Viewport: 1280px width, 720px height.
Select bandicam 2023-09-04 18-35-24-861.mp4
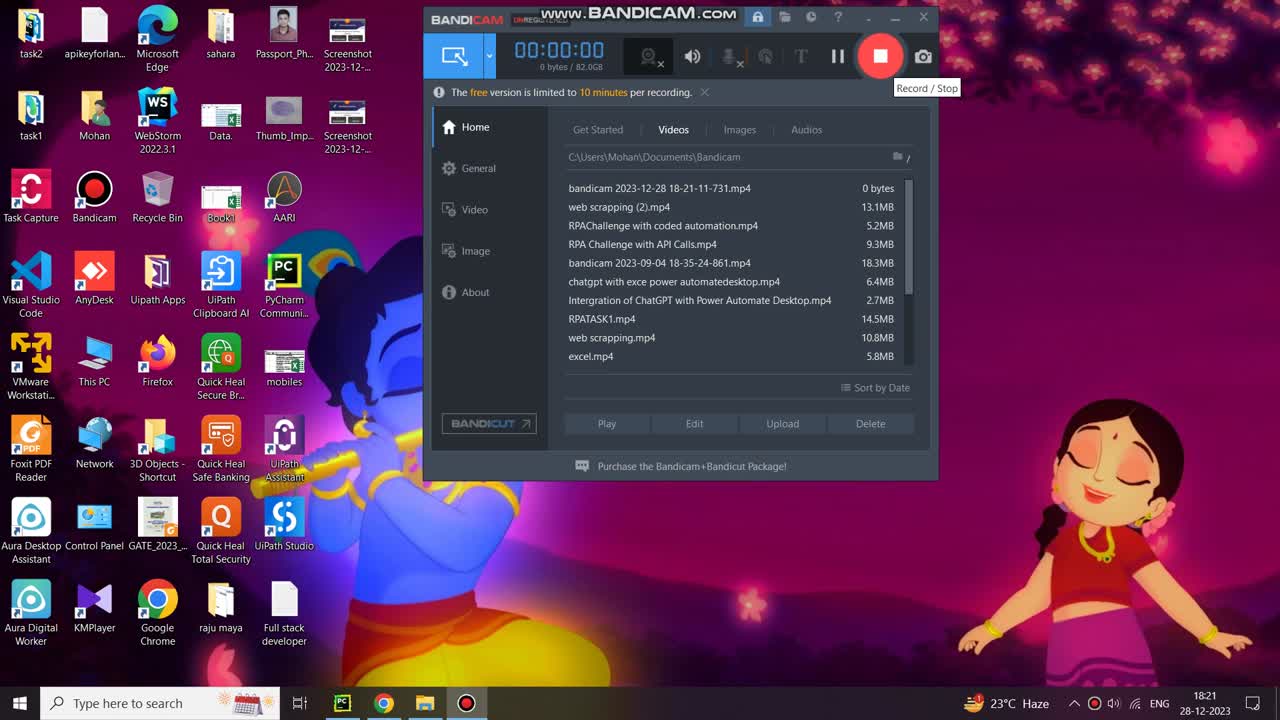click(733, 263)
